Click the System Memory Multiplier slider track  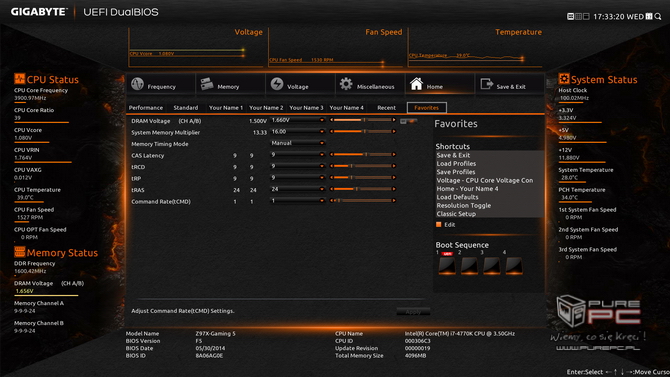[362, 132]
